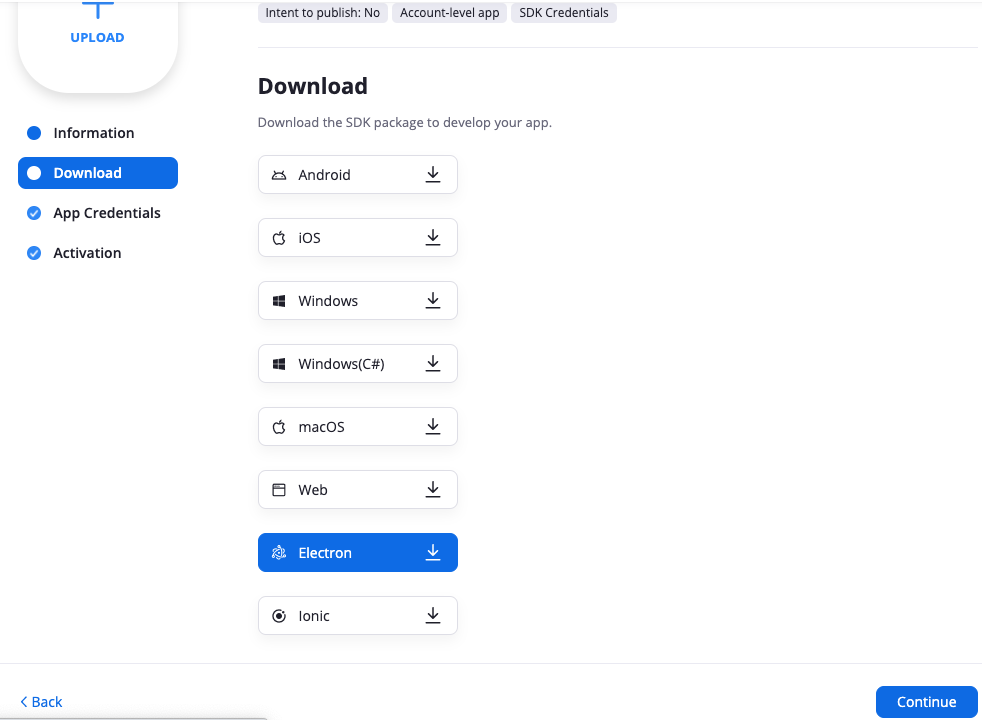
Task: Click the Ionic label text
Action: (314, 616)
